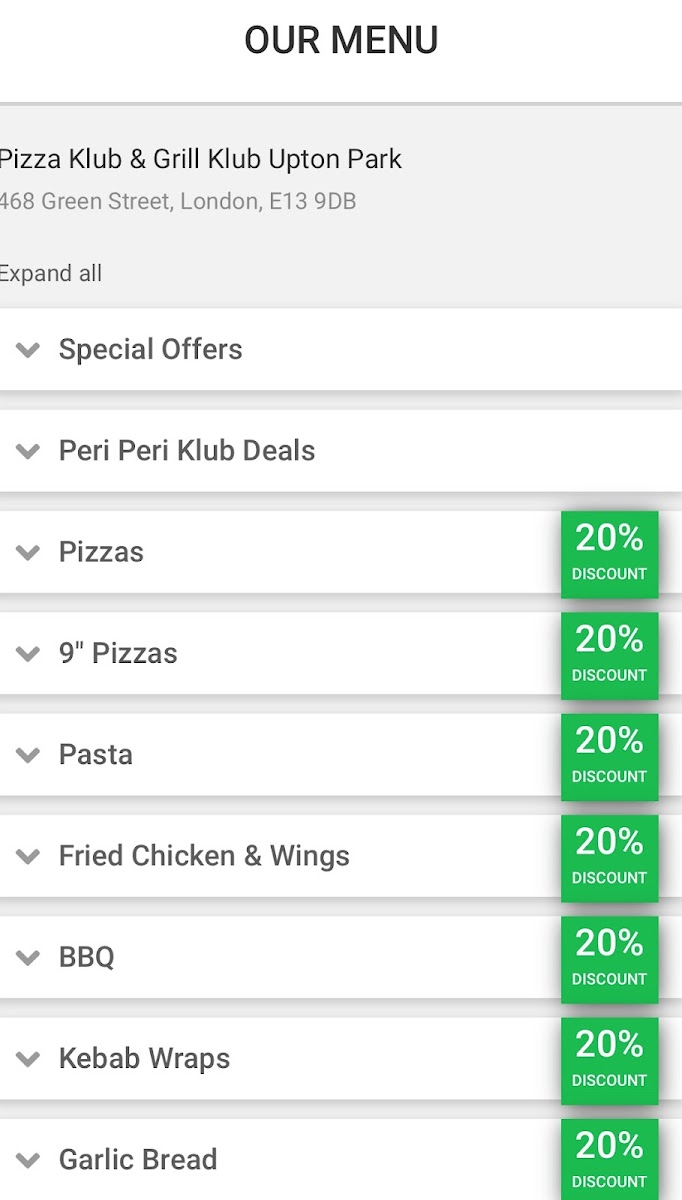
Task: Expand the BBQ section arrow
Action: tap(28, 957)
